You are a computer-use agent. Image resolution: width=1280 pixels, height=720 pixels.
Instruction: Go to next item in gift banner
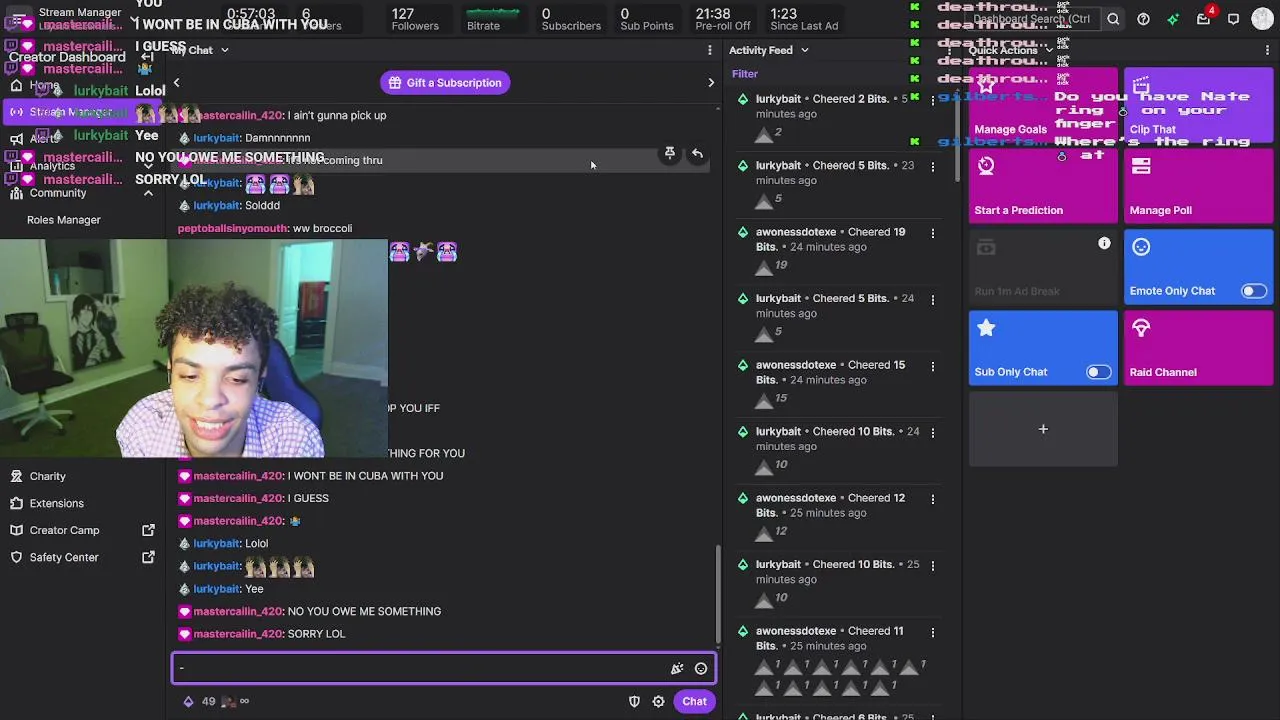pyautogui.click(x=711, y=83)
